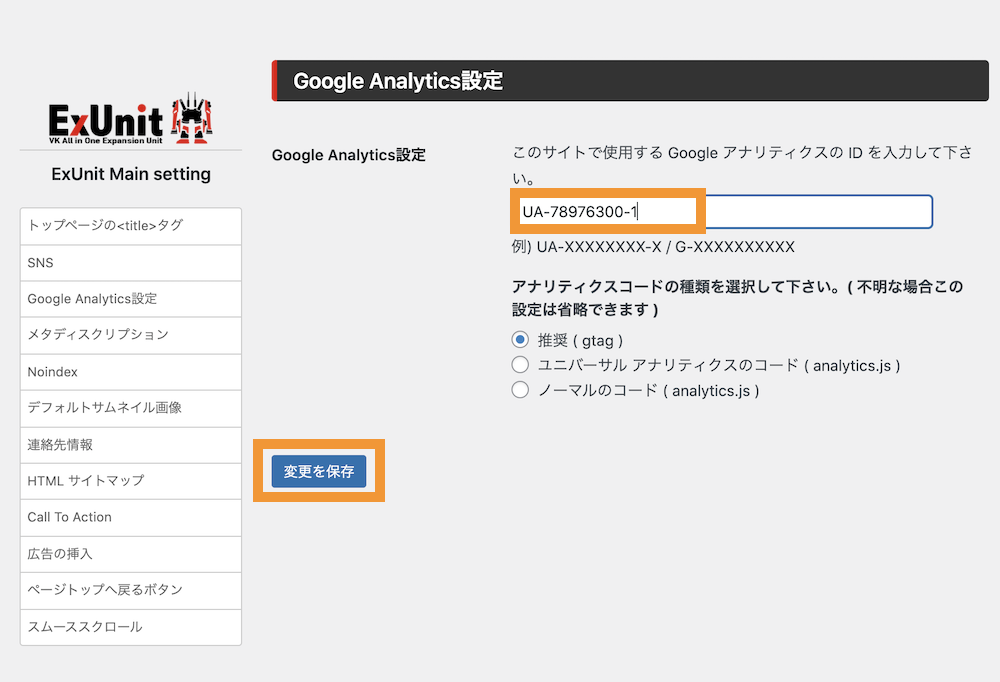Open the トップページの<title>タグ menu item
The image size is (1000, 682).
(131, 226)
